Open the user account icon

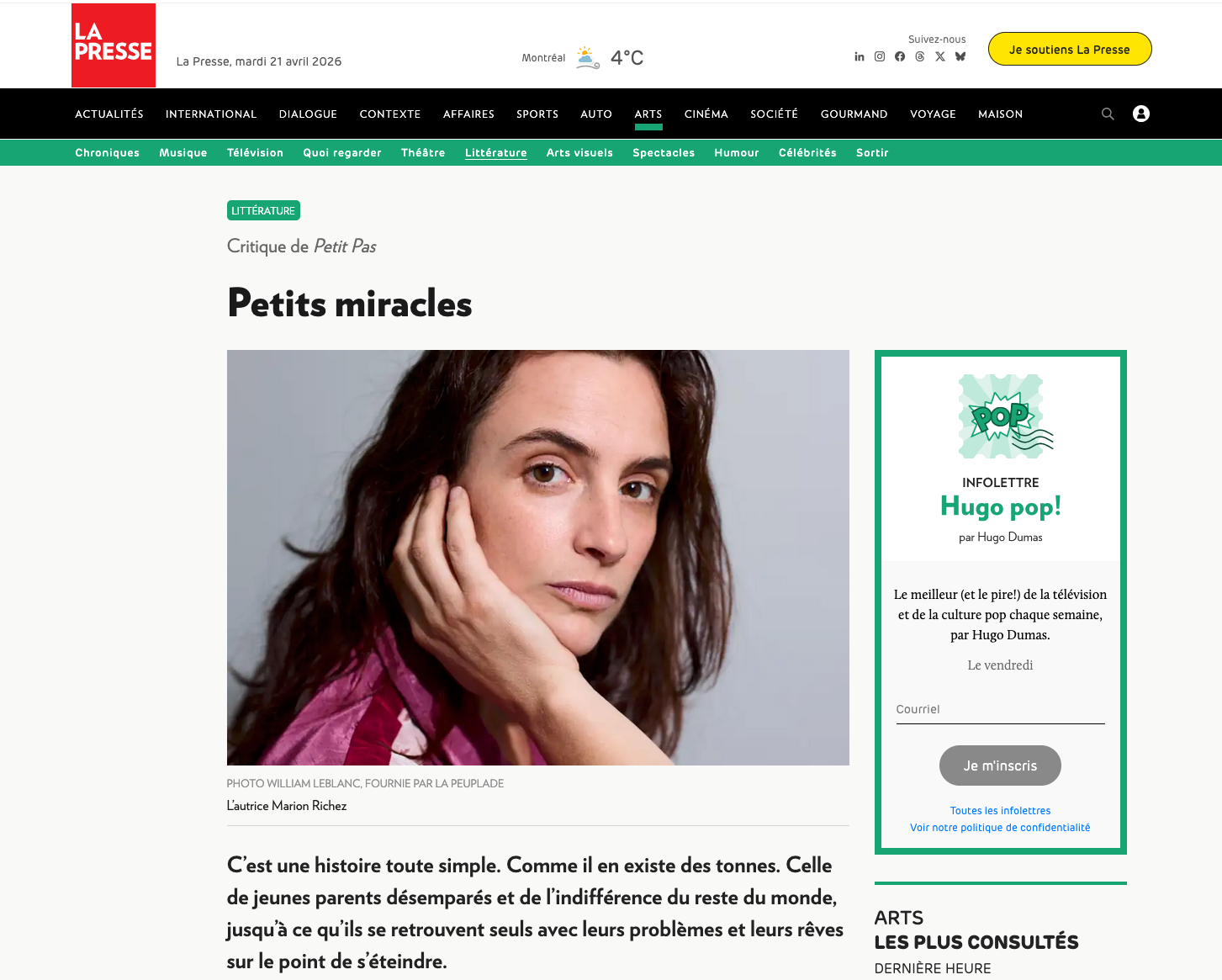coord(1141,114)
